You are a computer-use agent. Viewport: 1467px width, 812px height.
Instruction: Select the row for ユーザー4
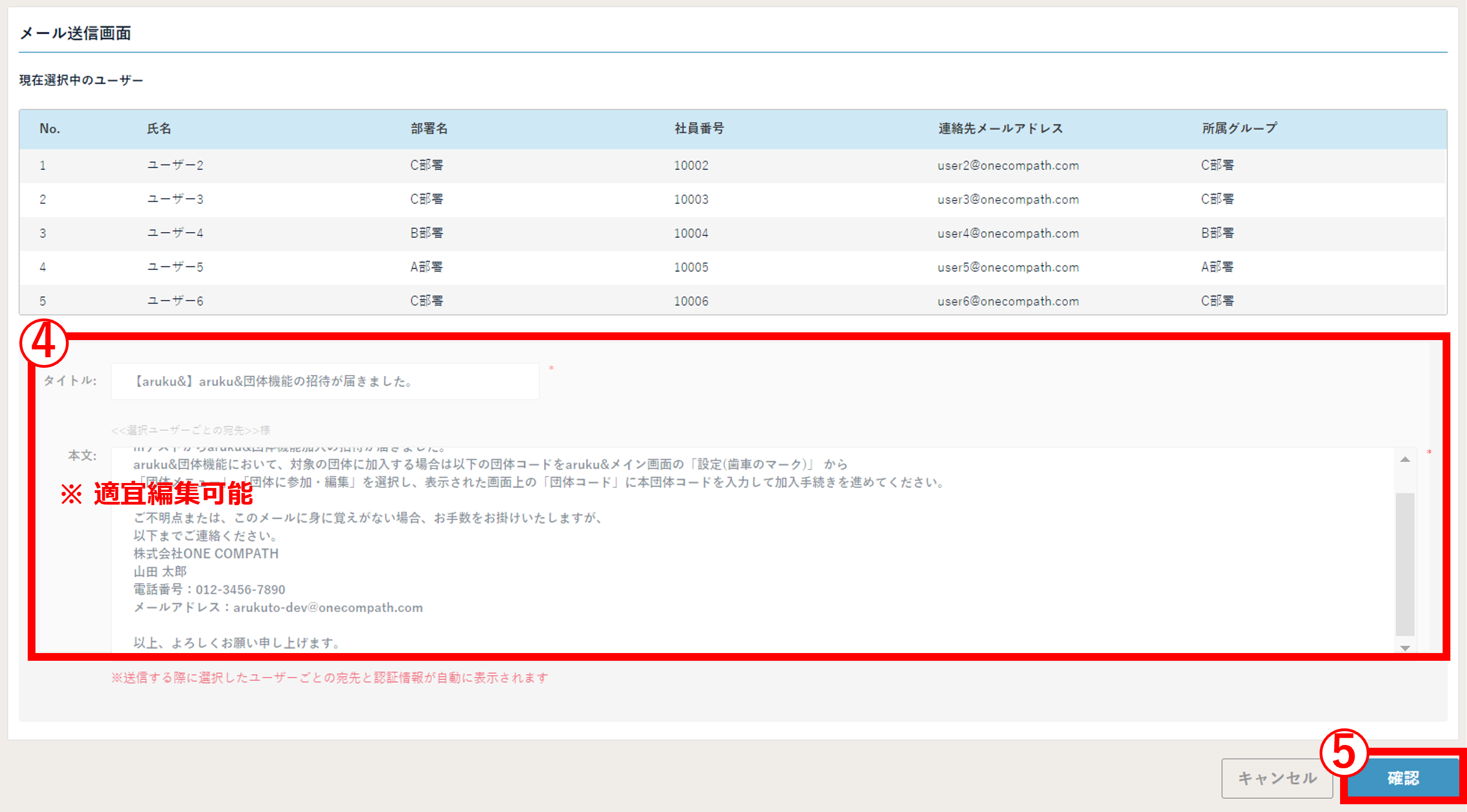175,233
